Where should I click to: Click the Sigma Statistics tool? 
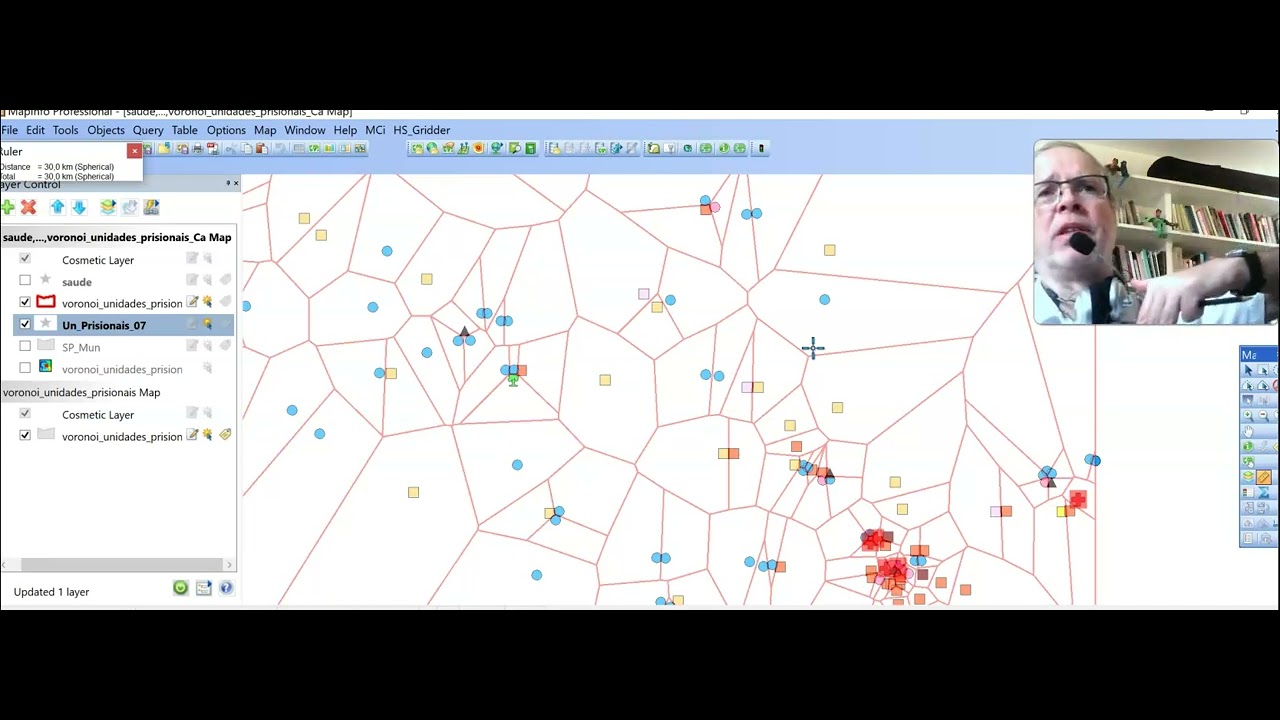click(1263, 493)
